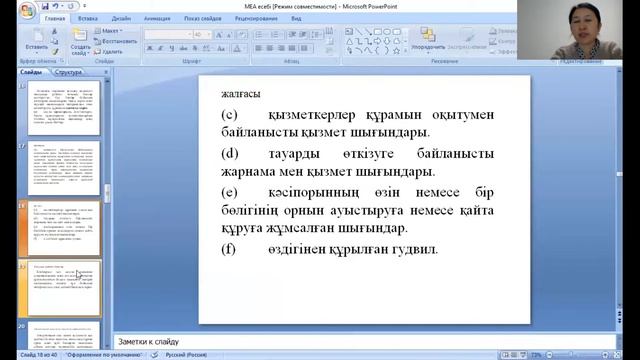Select the rectangle shape in the gallery
Viewport: 640px width, 360px height.
pyautogui.click(x=378, y=31)
